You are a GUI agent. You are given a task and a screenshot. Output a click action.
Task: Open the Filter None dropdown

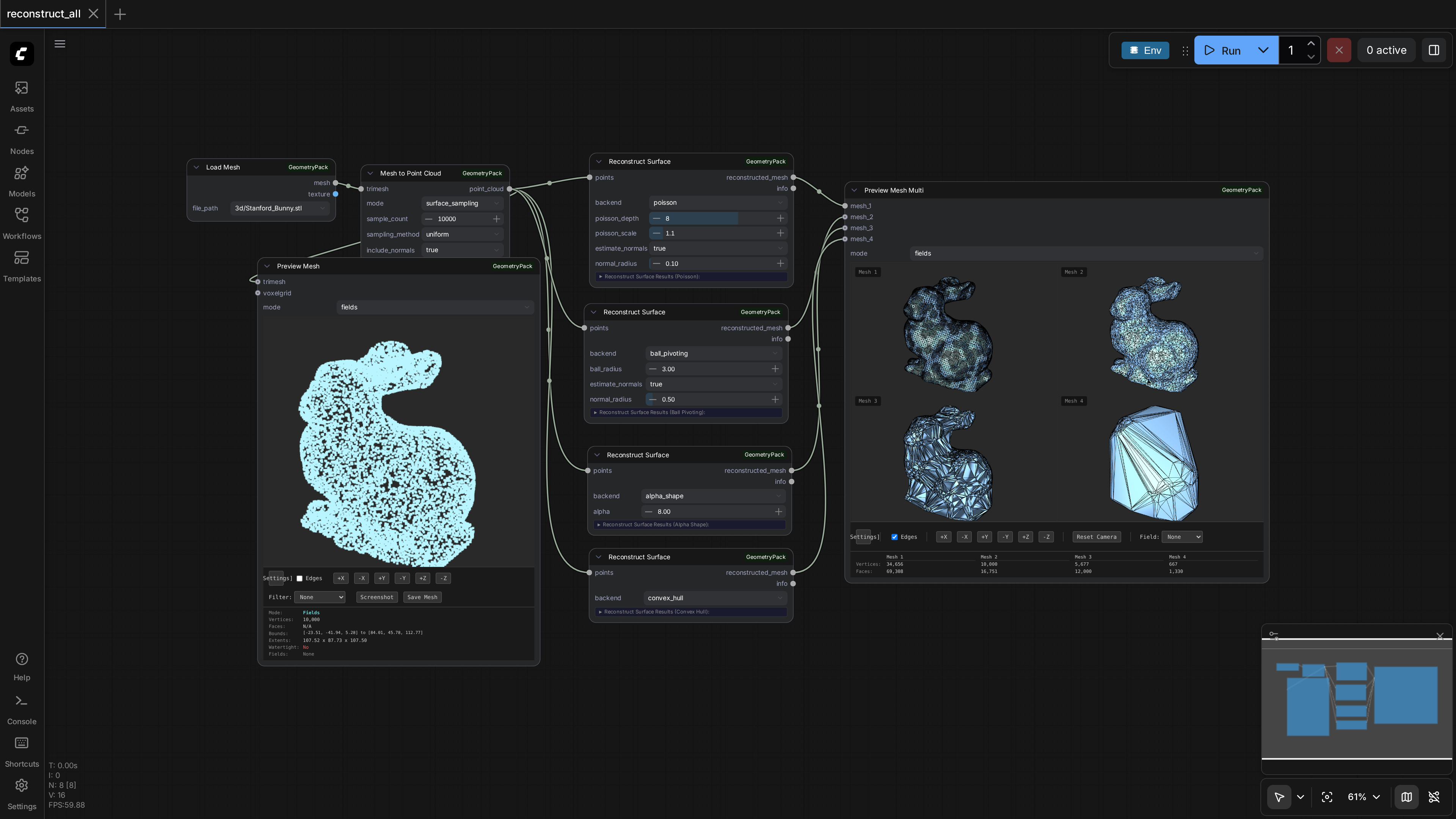point(319,598)
